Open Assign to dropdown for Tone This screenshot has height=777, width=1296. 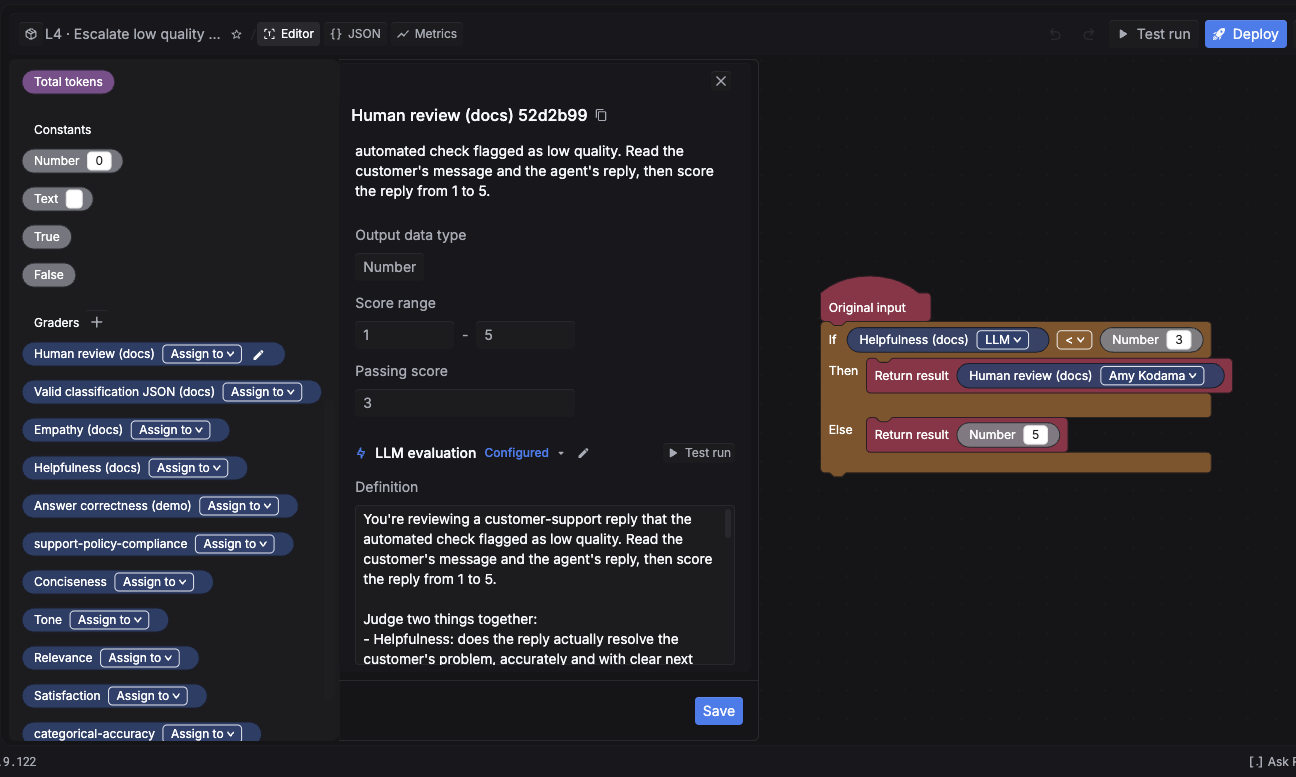tap(109, 620)
